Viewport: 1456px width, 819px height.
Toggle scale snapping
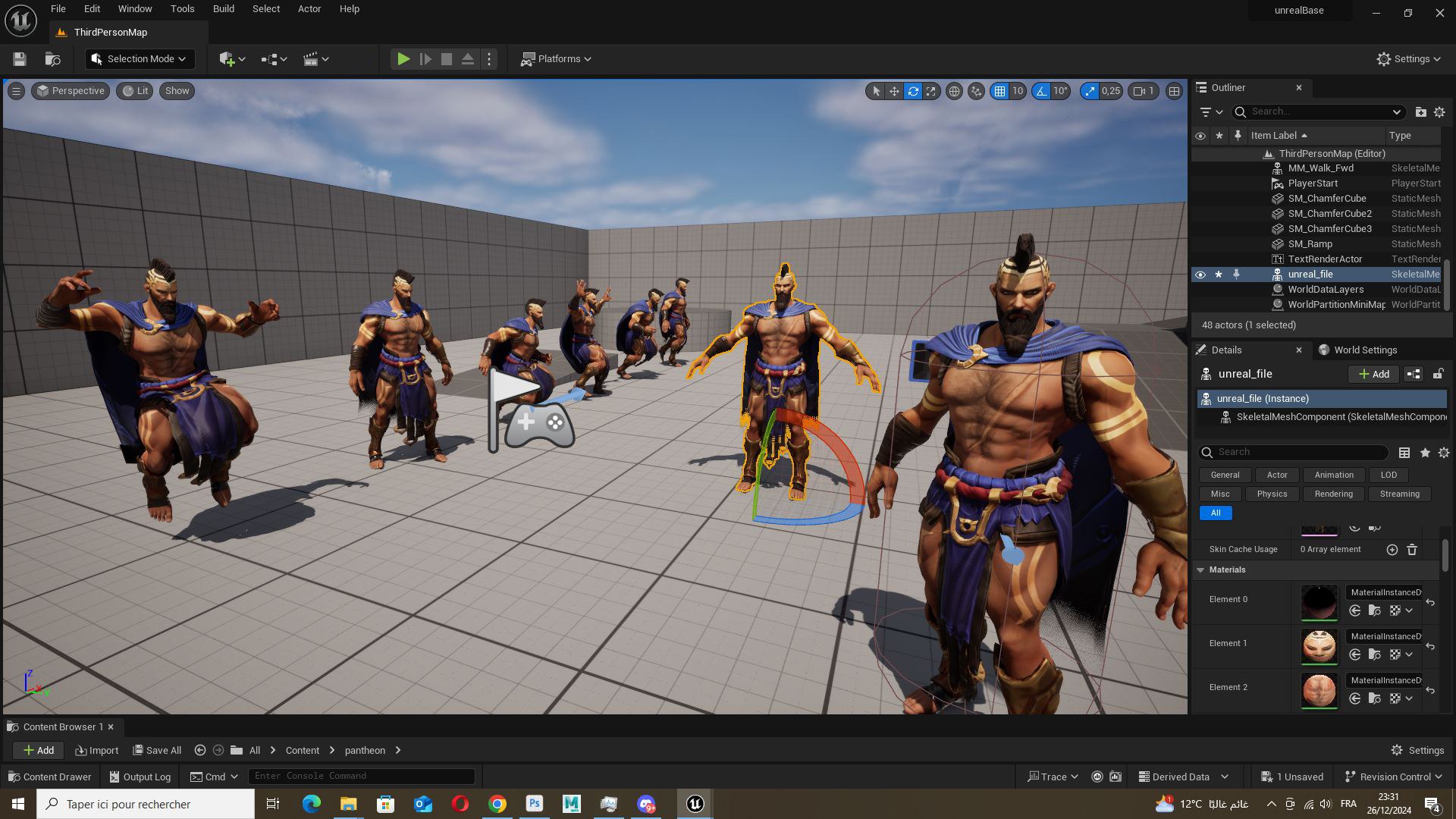pos(1090,91)
